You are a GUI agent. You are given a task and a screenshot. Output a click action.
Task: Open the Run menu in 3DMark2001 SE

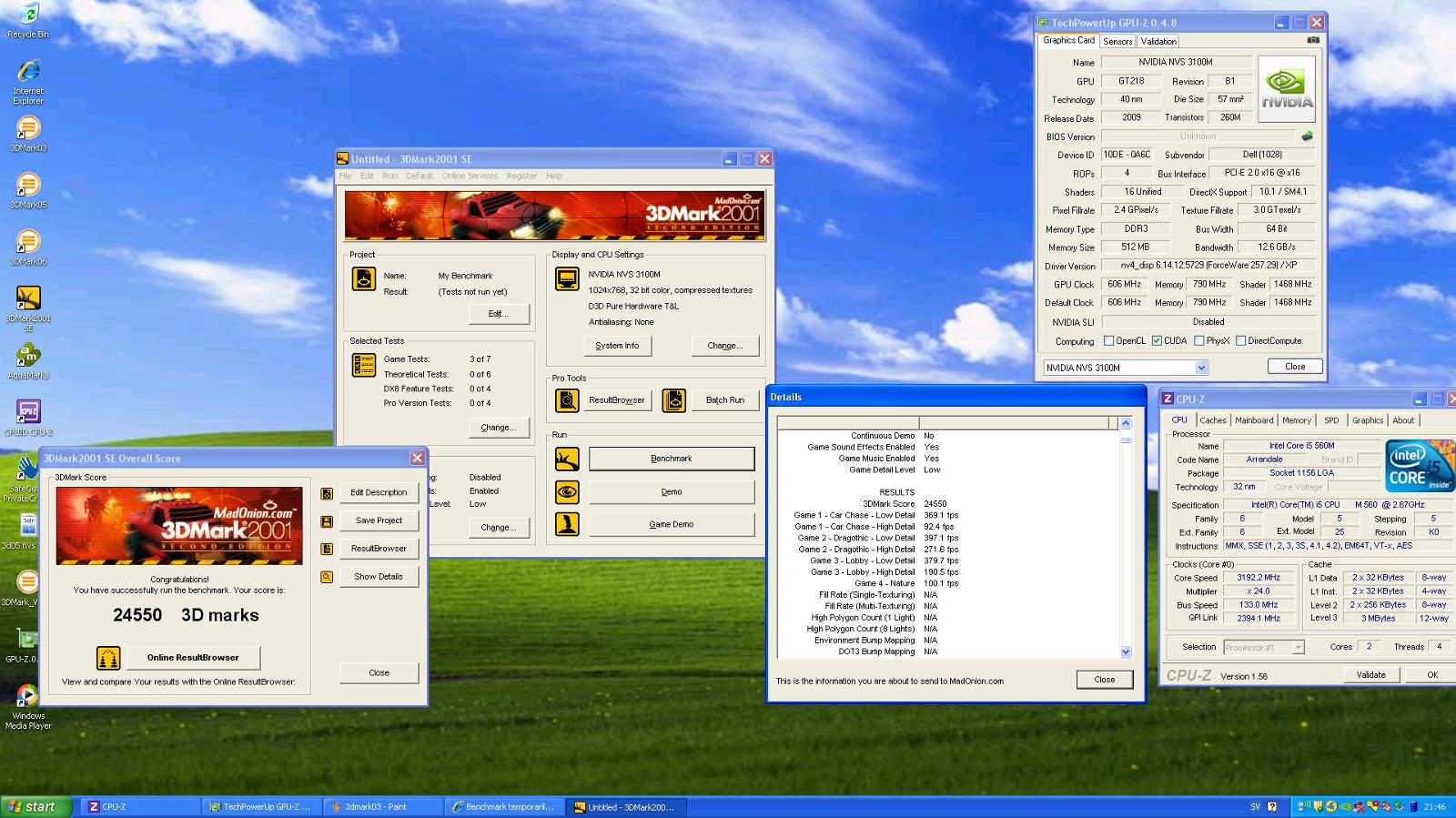click(389, 176)
